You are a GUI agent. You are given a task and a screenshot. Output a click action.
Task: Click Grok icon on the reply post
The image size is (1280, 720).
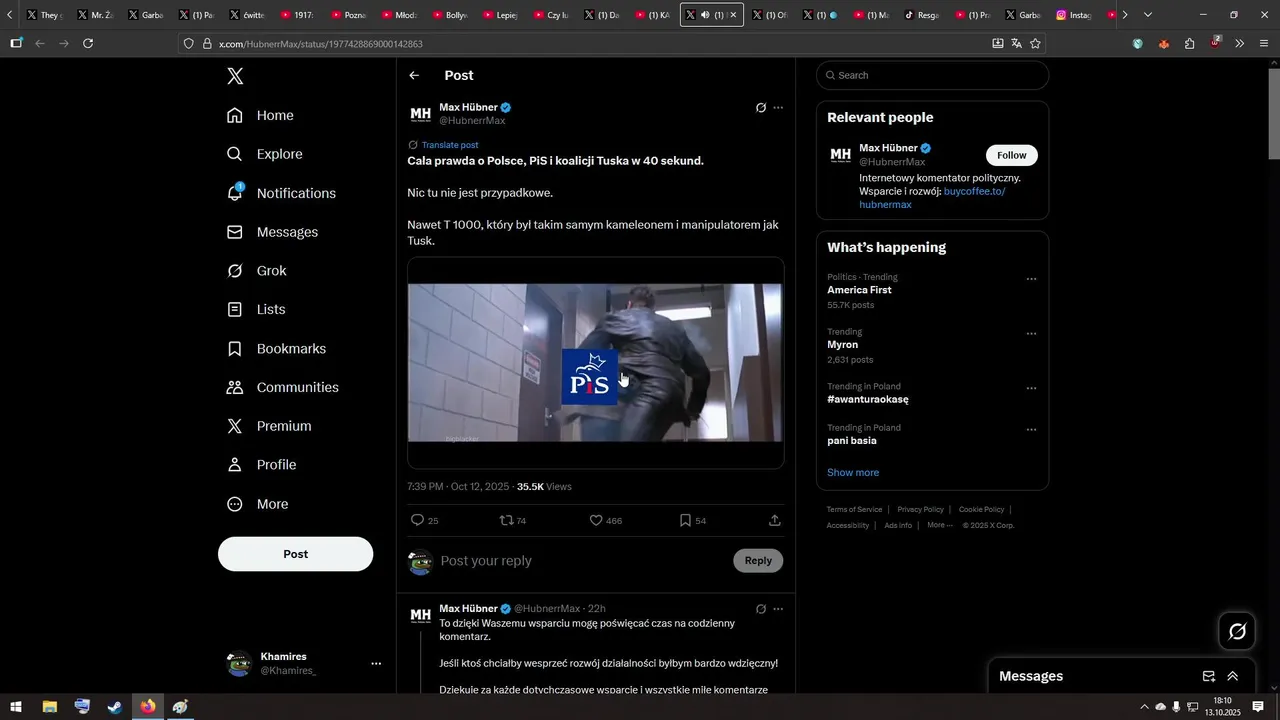pyautogui.click(x=761, y=609)
